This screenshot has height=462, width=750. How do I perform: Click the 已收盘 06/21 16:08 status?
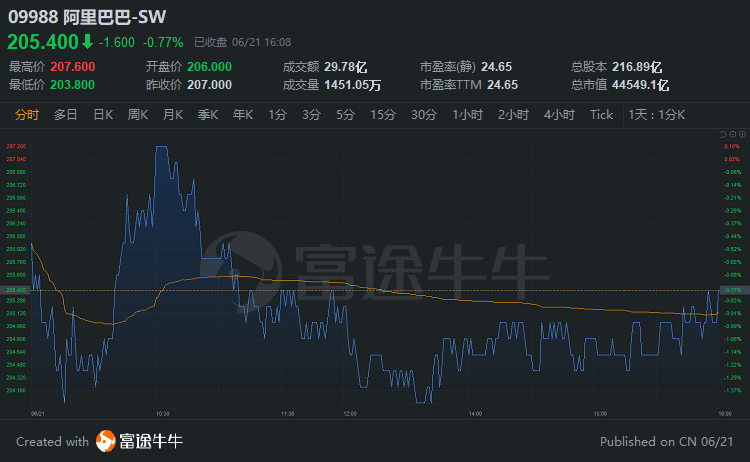[x=243, y=43]
